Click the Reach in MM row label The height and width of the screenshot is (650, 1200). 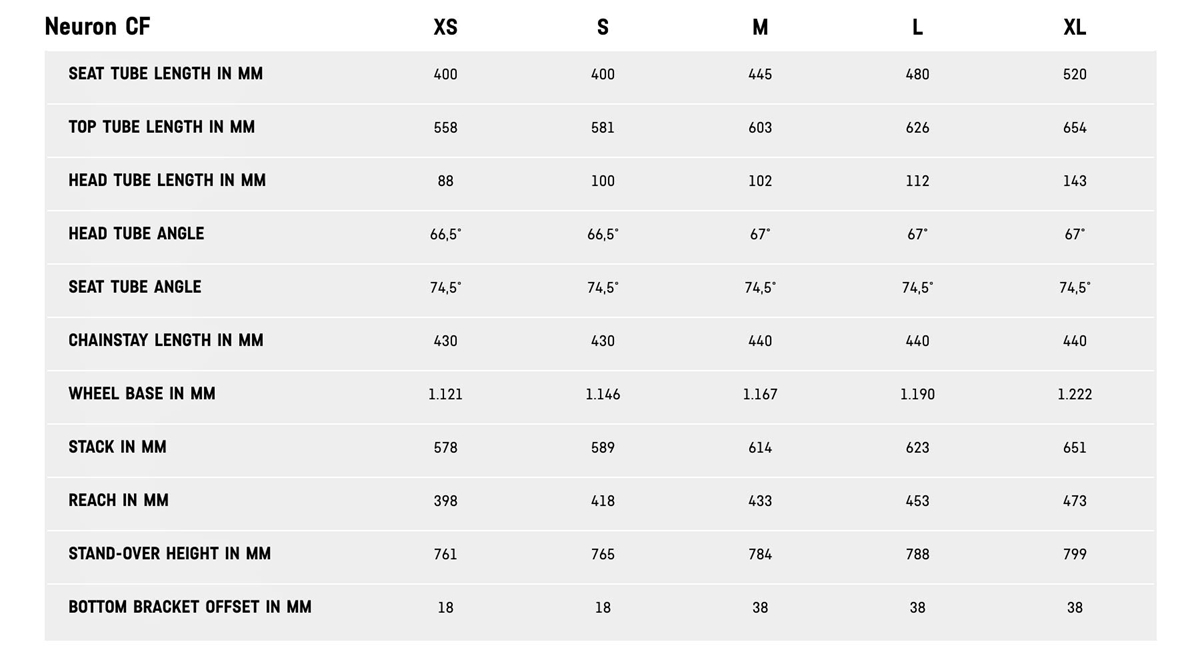click(x=118, y=500)
